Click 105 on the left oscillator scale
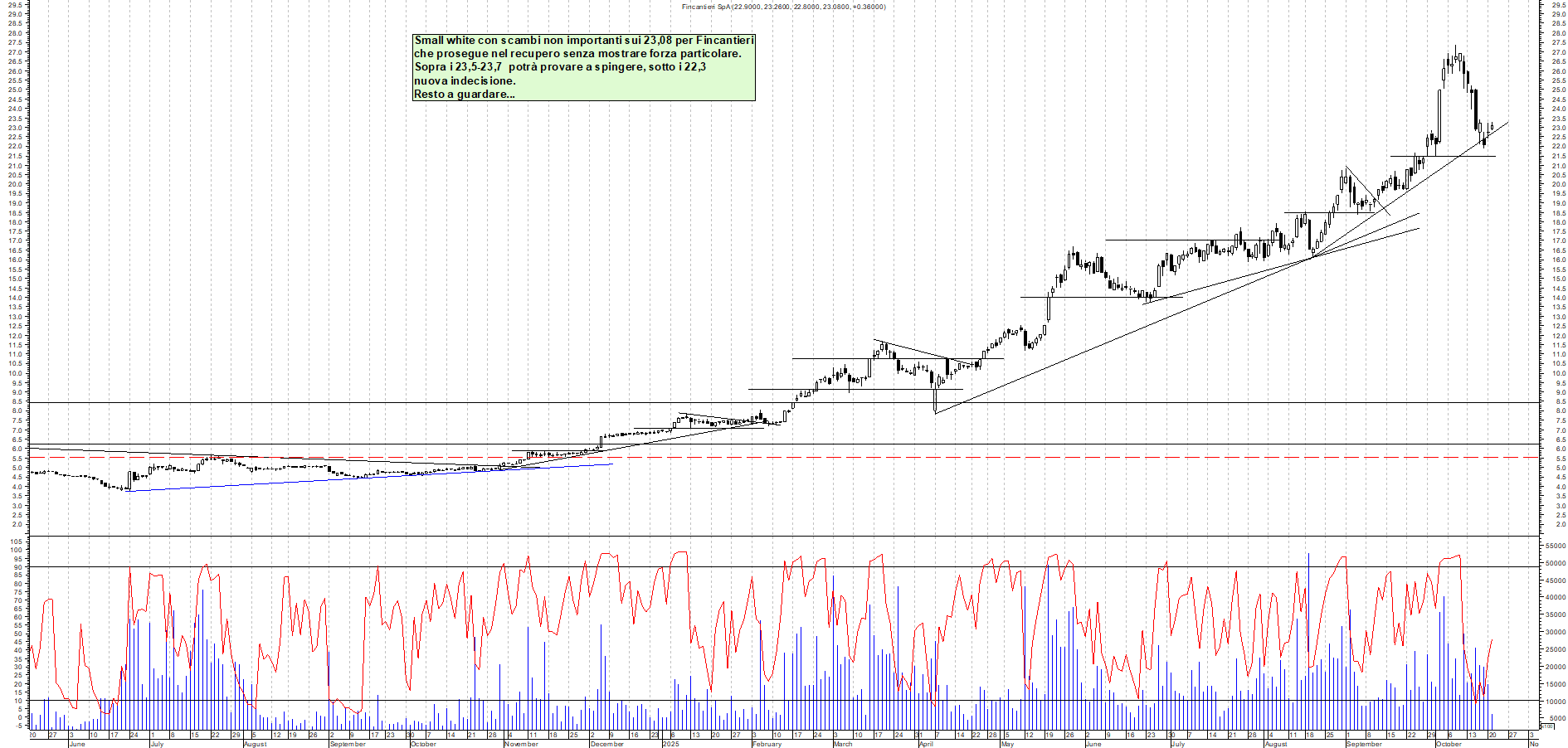Viewport: 1568px width, 748px height. pyautogui.click(x=17, y=541)
